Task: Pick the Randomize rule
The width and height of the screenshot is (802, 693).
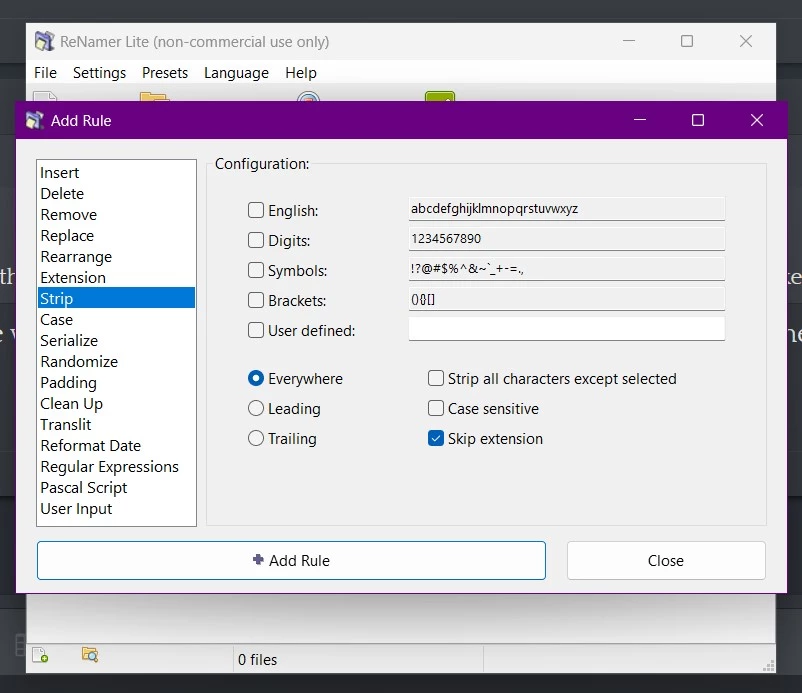Action: [117, 362]
